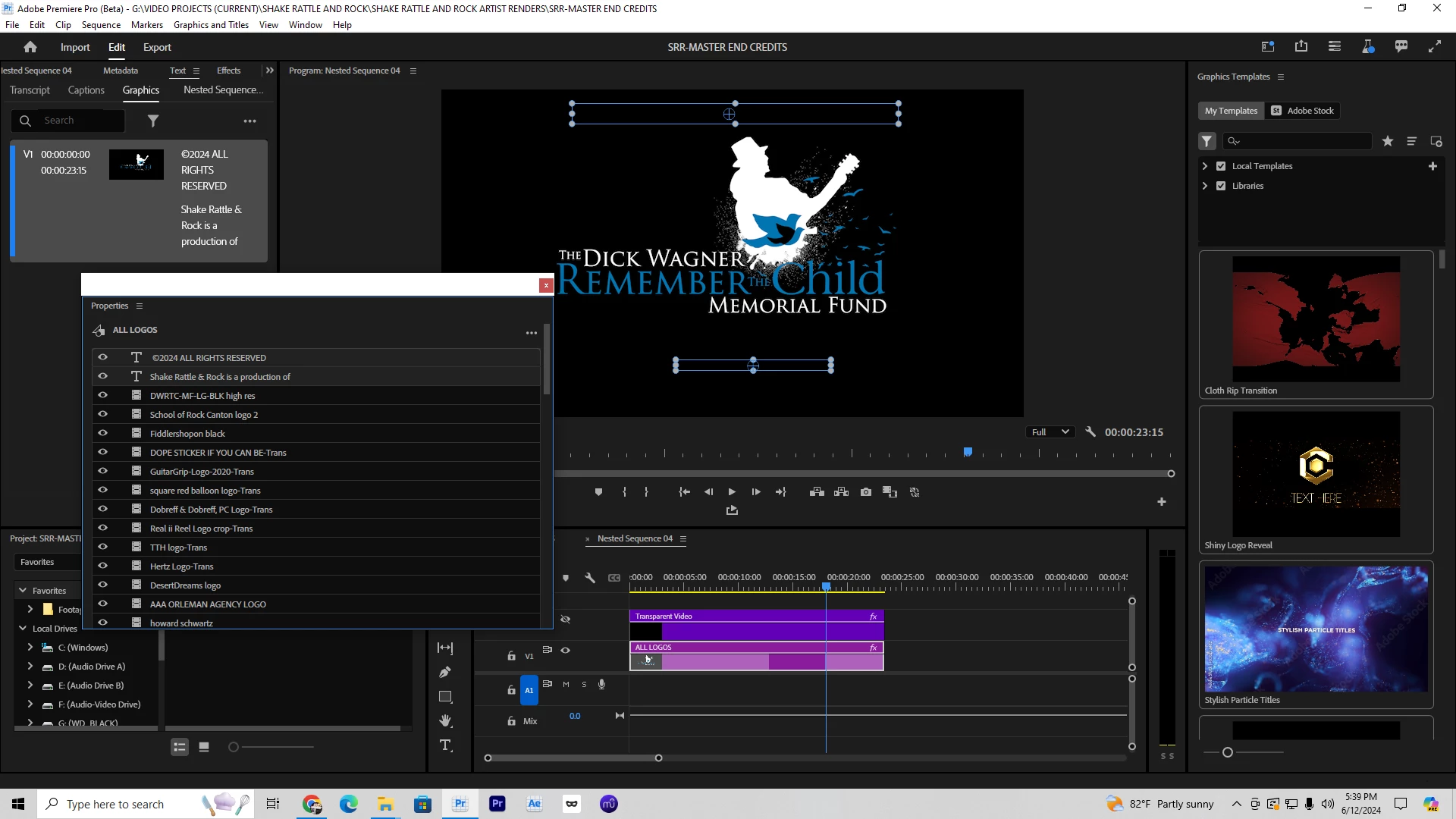Select the Rectangle tool

coord(445,697)
